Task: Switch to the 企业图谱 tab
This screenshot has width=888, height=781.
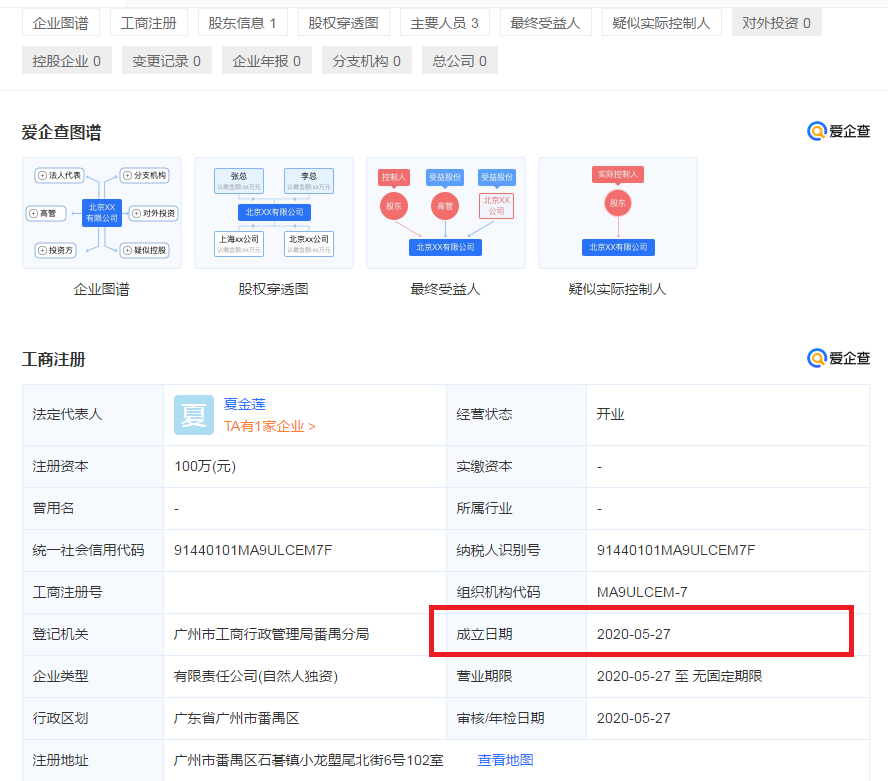Action: click(x=60, y=22)
